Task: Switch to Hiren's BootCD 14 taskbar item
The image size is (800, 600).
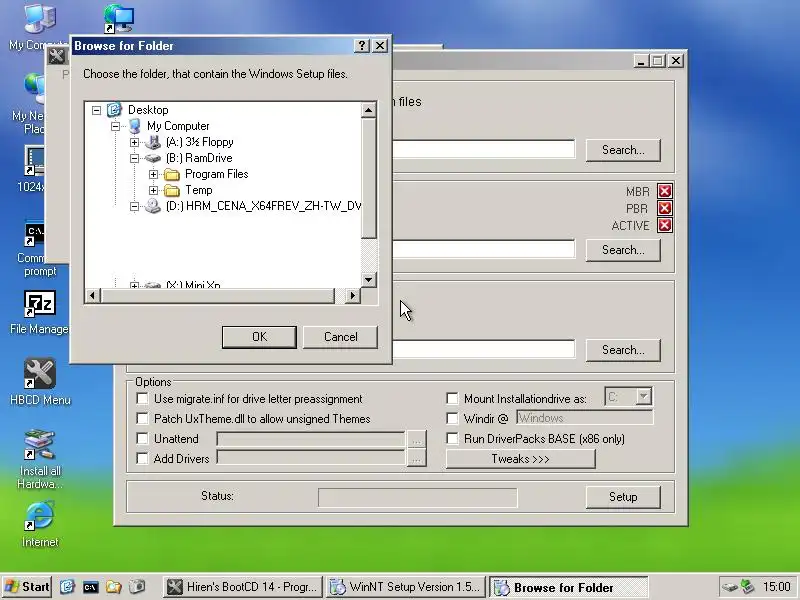Action: 243,587
